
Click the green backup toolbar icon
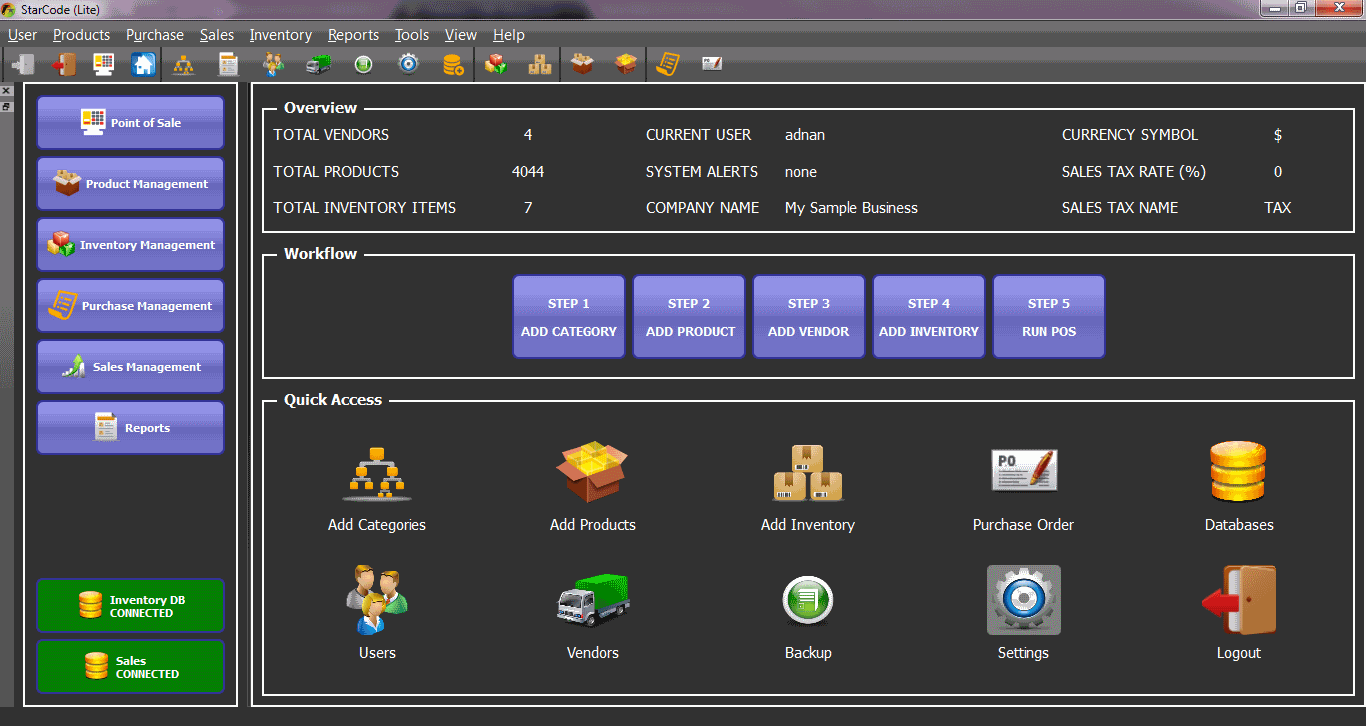pos(363,65)
